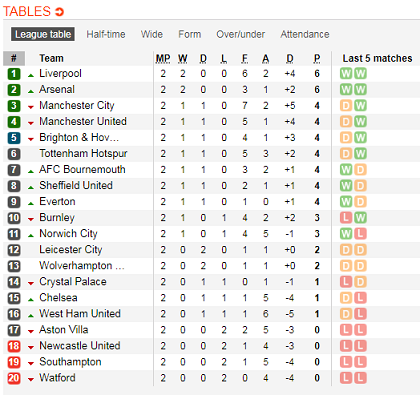Viewport: 420px width, 395px height.
Task: Click Liverpool's green position 1 badge
Action: [x=14, y=74]
